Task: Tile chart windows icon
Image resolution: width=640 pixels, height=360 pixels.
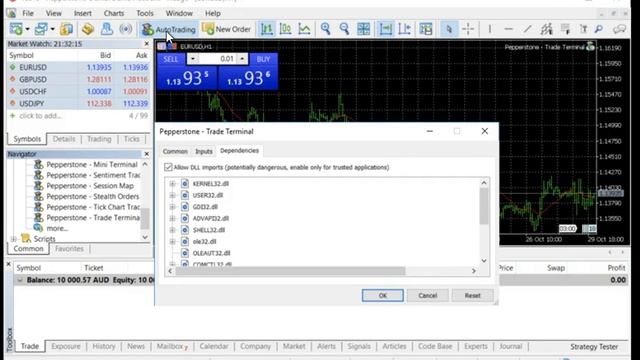Action: pyautogui.click(x=363, y=29)
